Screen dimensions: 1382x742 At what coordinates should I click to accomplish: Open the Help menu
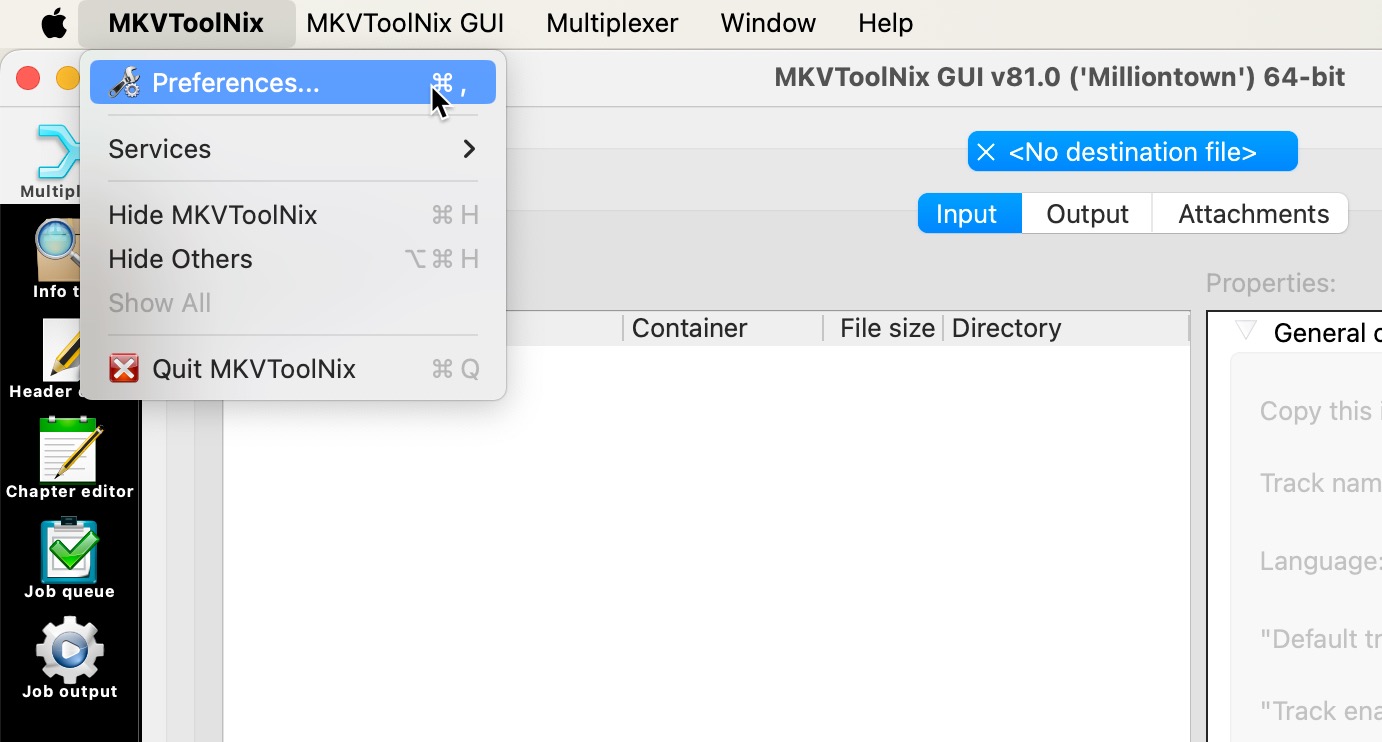885,23
